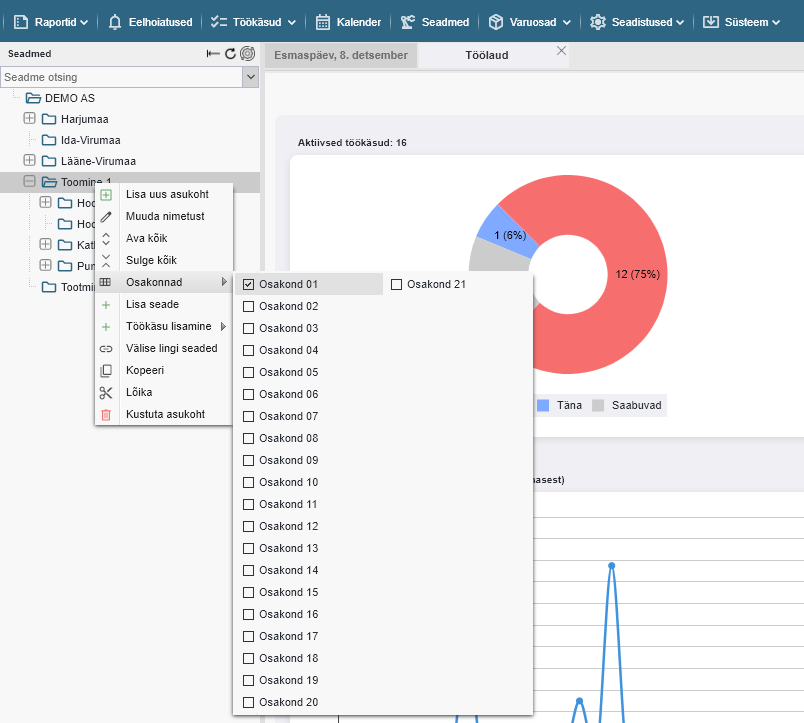Image resolution: width=804 pixels, height=723 pixels.
Task: Click the pencil icon for Muuda nimetust
Action: point(106,216)
